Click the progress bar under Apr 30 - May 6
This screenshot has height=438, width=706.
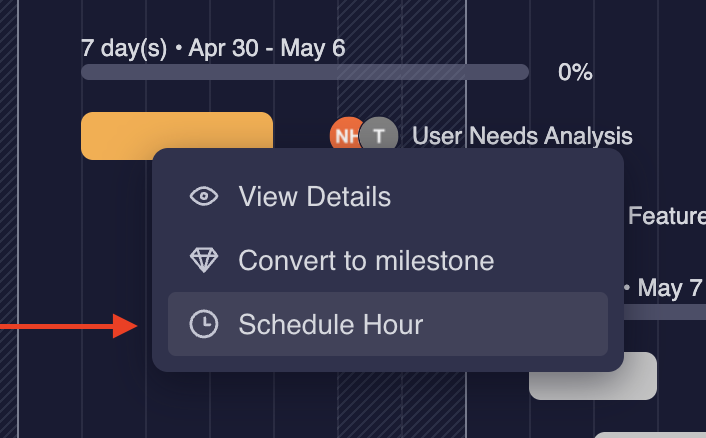[x=304, y=72]
